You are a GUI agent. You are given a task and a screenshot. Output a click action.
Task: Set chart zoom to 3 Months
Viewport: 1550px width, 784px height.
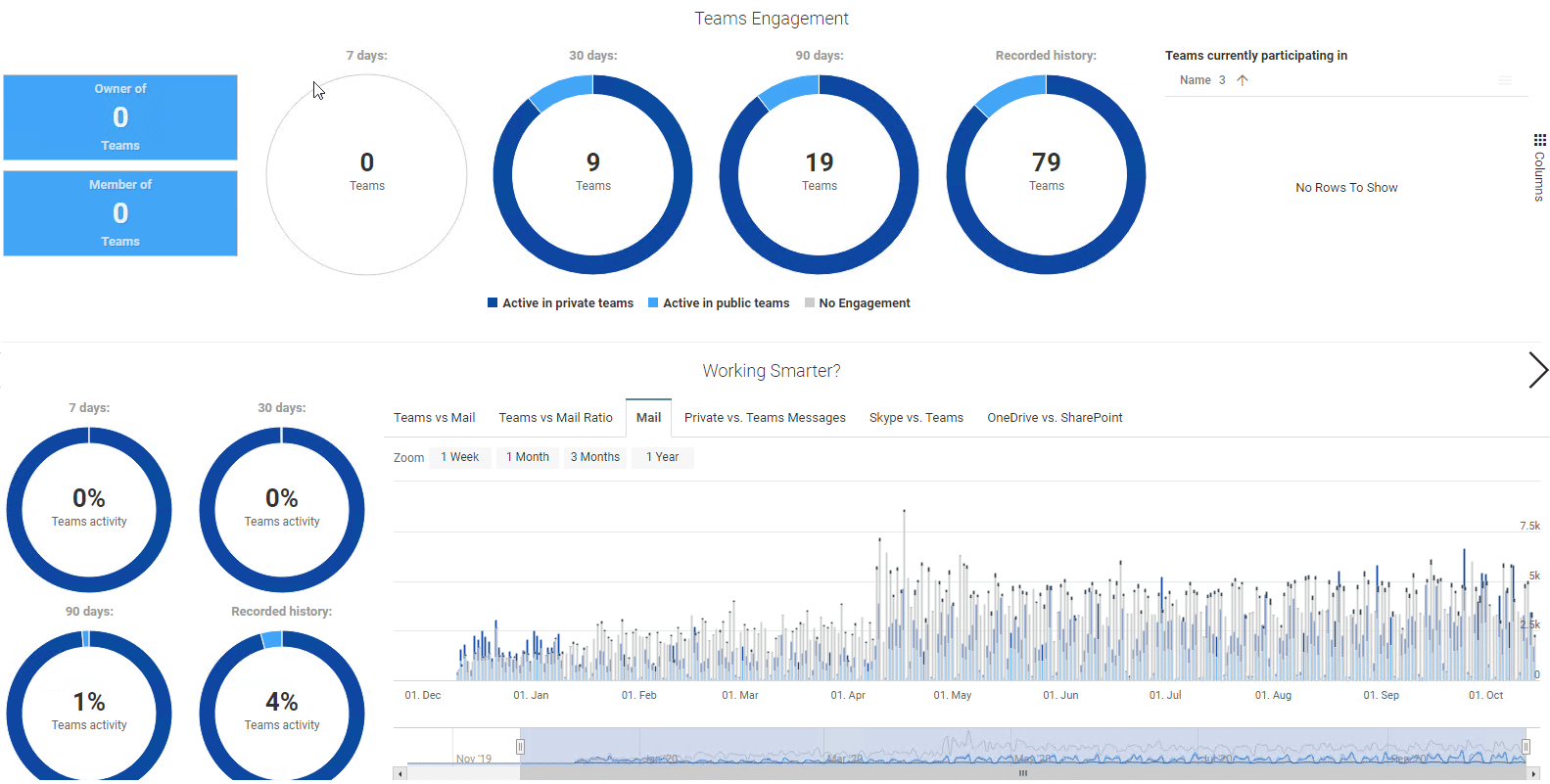[x=594, y=457]
